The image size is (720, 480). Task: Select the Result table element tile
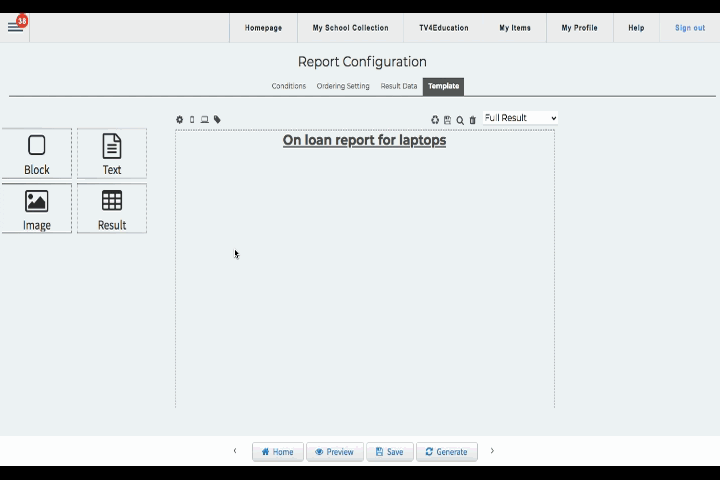pyautogui.click(x=112, y=209)
